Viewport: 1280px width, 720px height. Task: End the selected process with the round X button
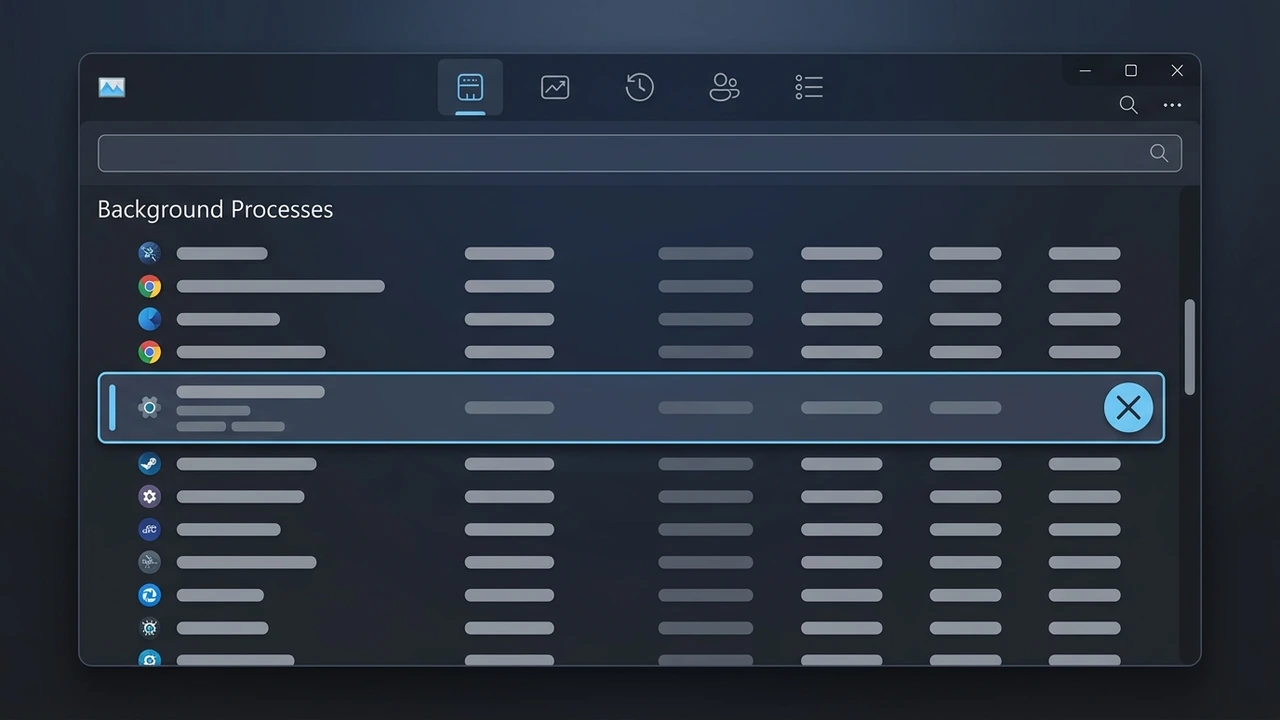1128,408
